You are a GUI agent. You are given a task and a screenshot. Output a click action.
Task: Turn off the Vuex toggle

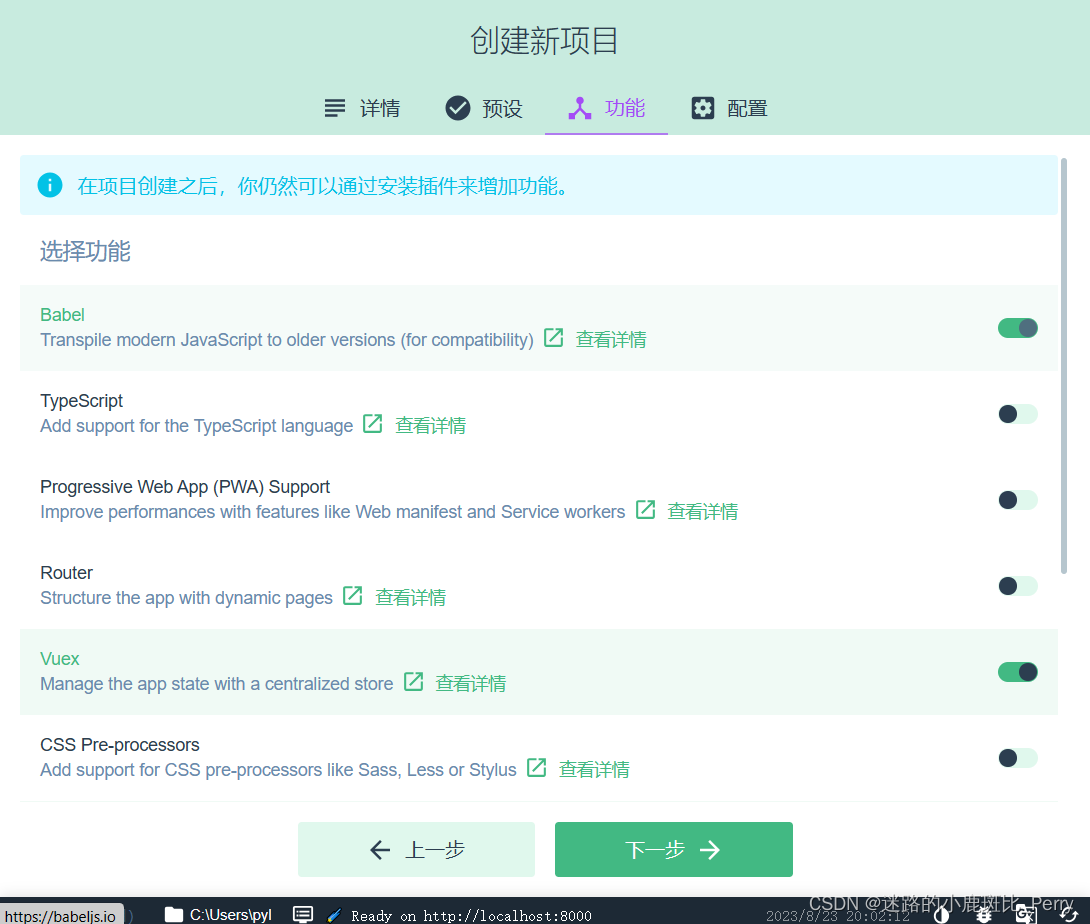[x=1017, y=672]
